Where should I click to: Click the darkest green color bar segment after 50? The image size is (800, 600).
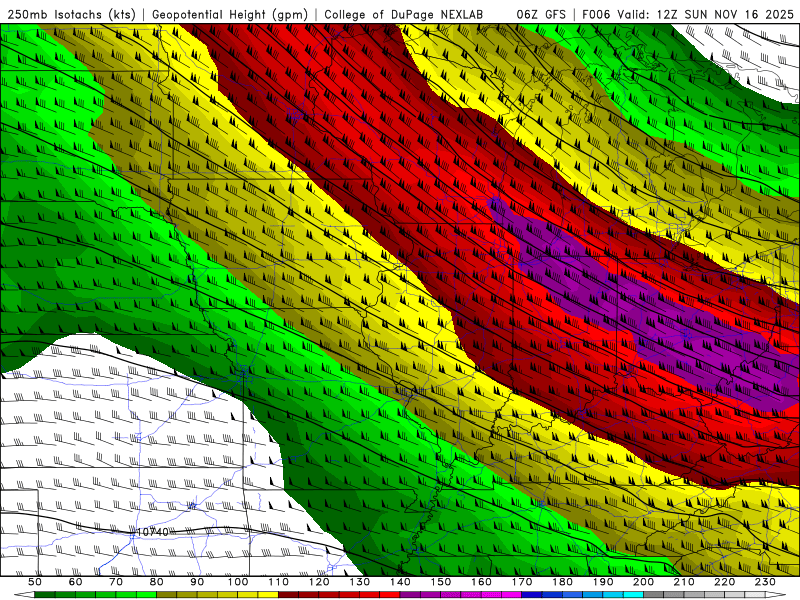pyautogui.click(x=45, y=595)
